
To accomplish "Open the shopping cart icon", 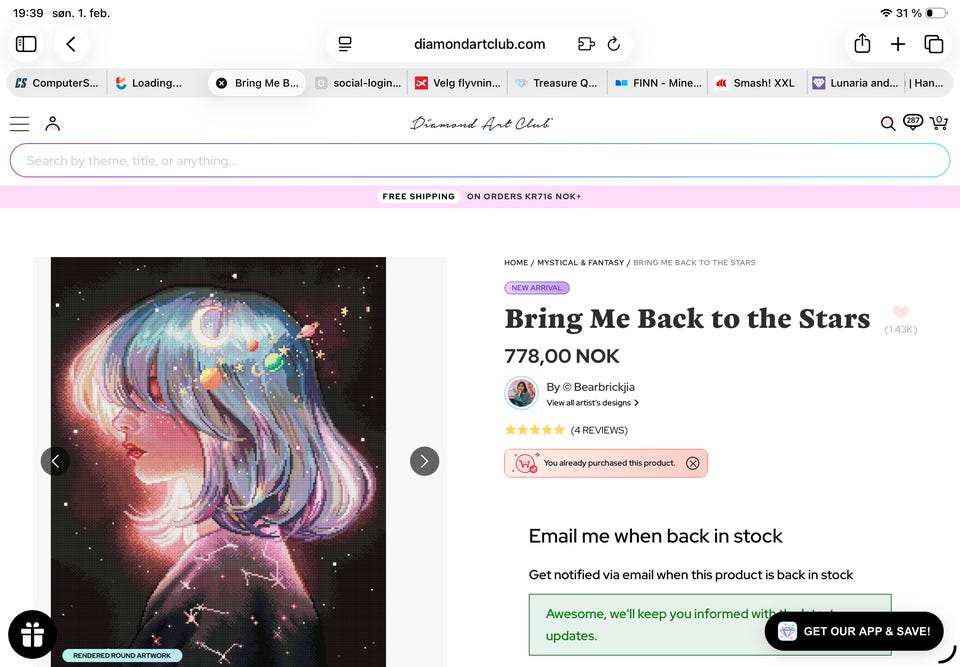I will [938, 123].
